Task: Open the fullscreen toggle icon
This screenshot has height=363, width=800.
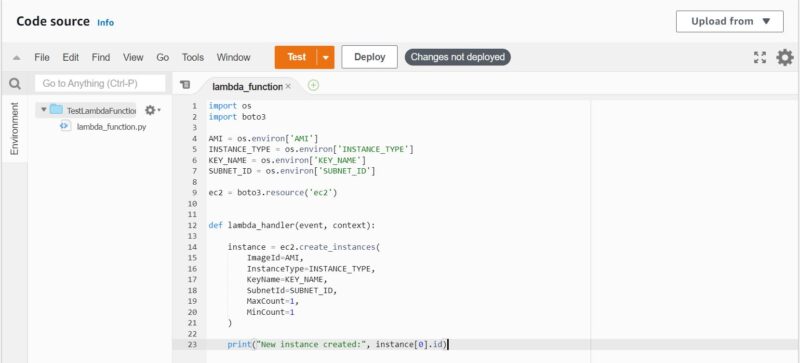Action: coord(760,57)
